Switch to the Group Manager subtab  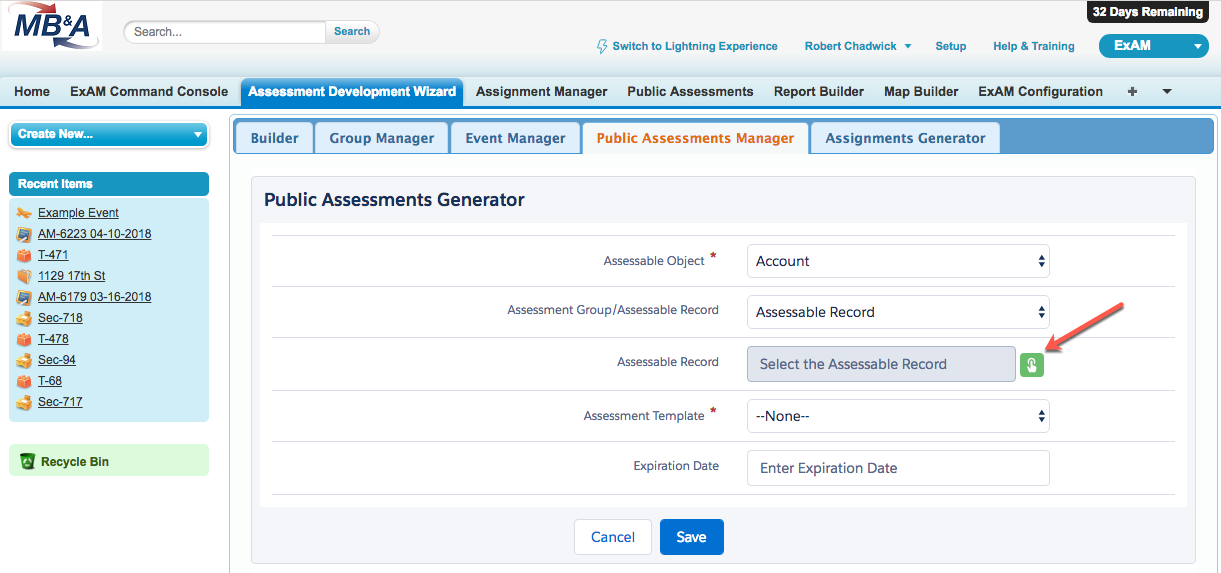(382, 138)
